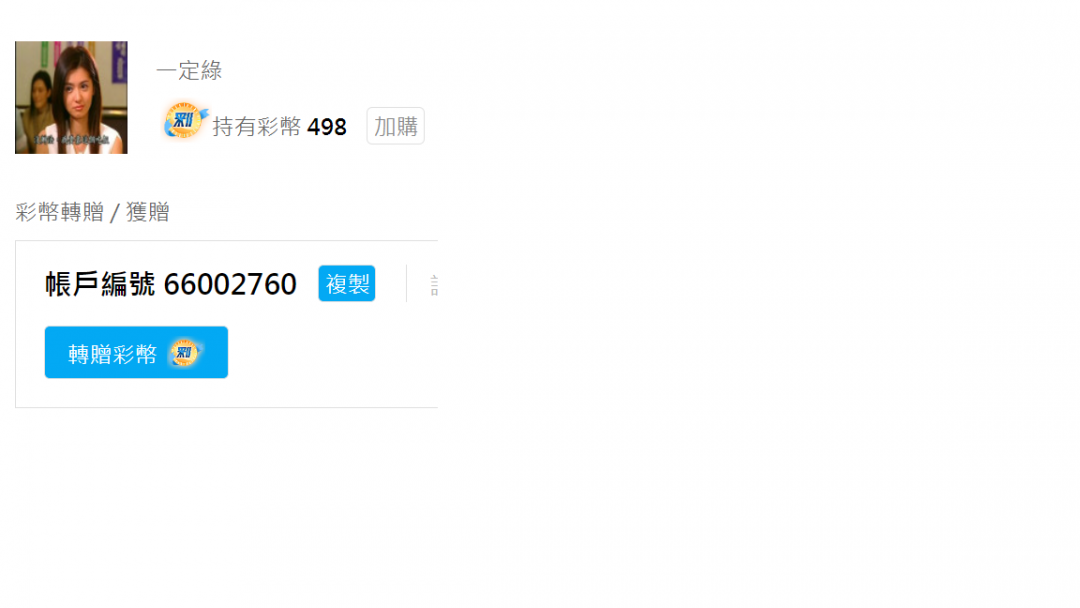Select the username 一定綠
1080x608 pixels.
(189, 70)
